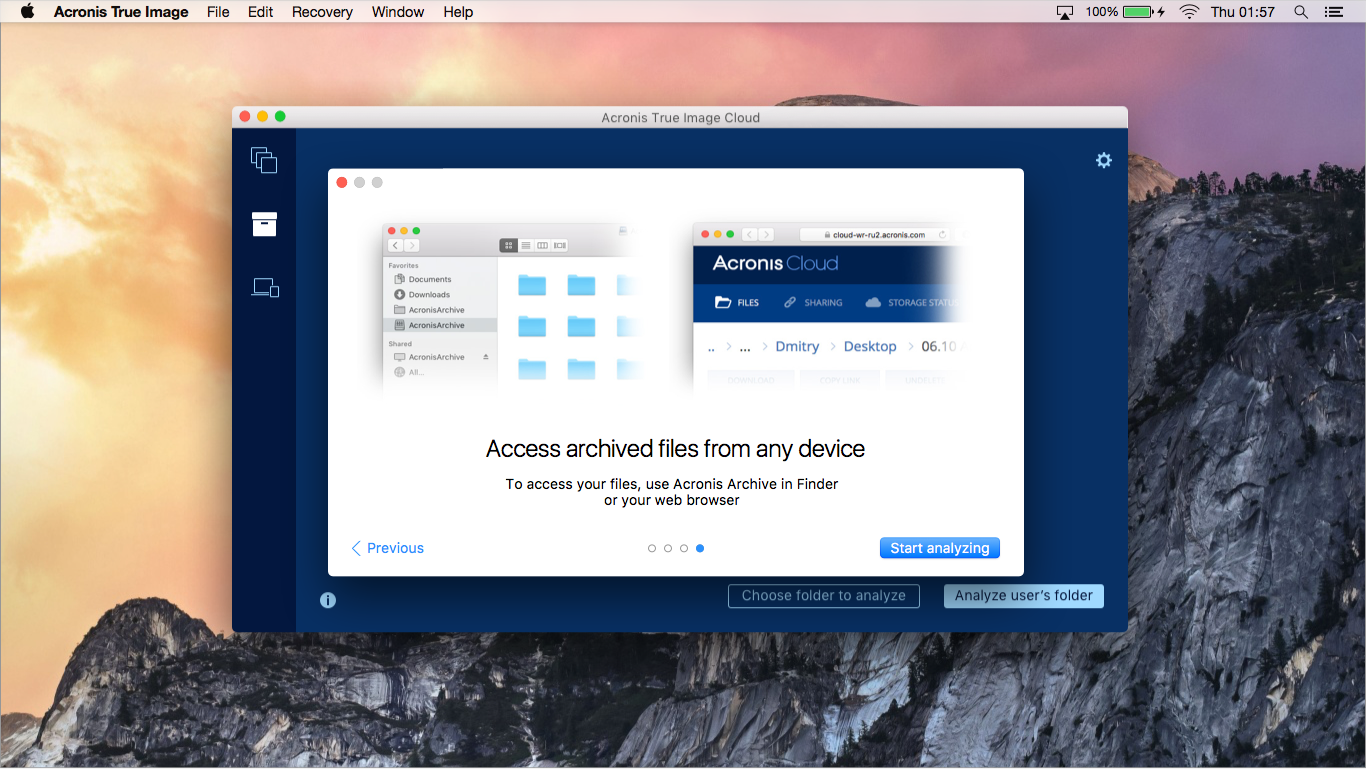The width and height of the screenshot is (1366, 769).
Task: Close the onboarding dialog with its red button
Action: tap(342, 182)
